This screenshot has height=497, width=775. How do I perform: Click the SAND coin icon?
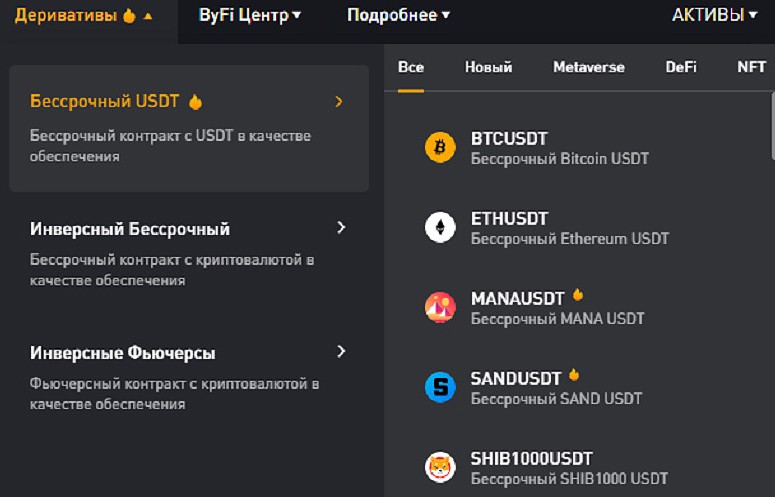(440, 387)
